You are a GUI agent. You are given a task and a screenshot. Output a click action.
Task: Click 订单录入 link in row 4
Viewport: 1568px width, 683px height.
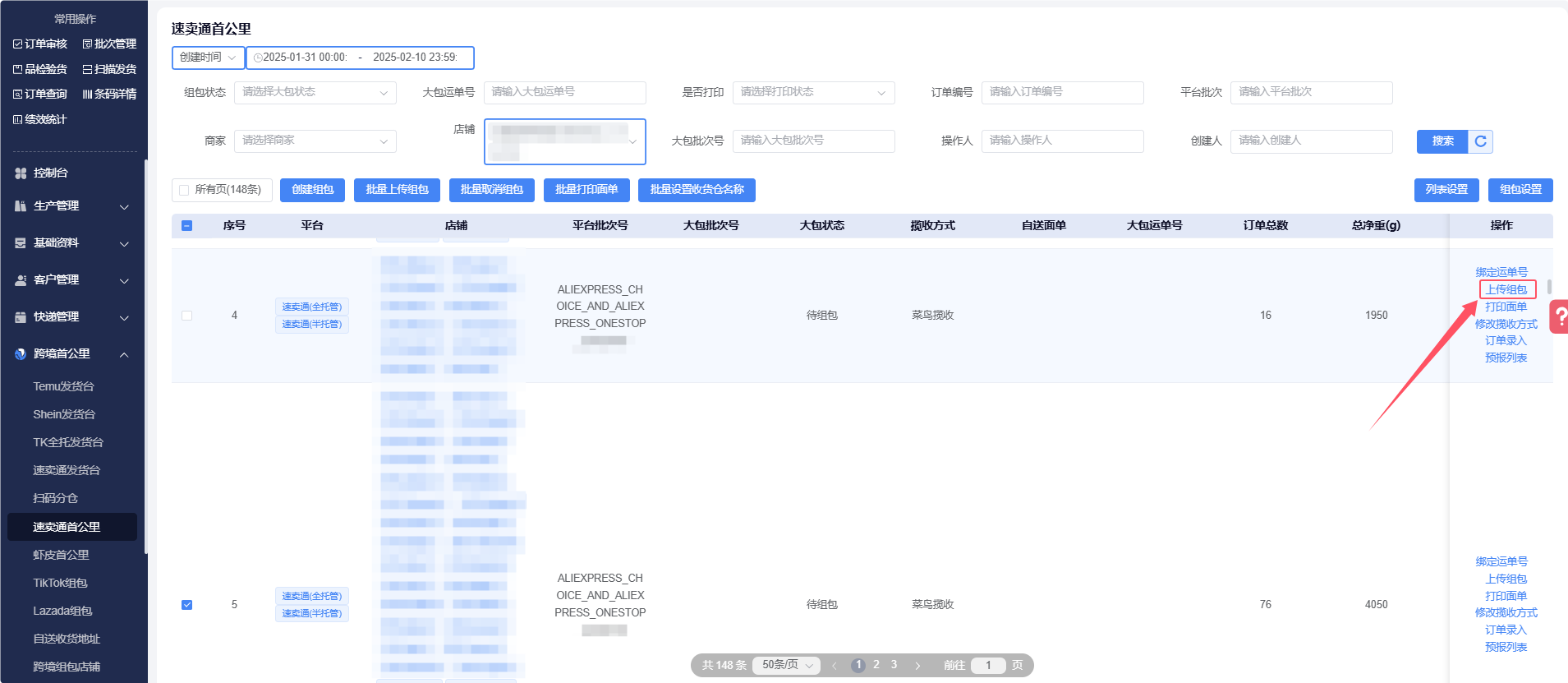[1506, 341]
